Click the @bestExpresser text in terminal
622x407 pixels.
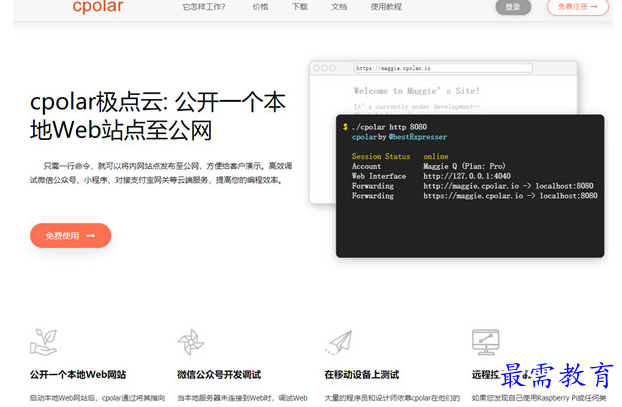tap(418, 137)
